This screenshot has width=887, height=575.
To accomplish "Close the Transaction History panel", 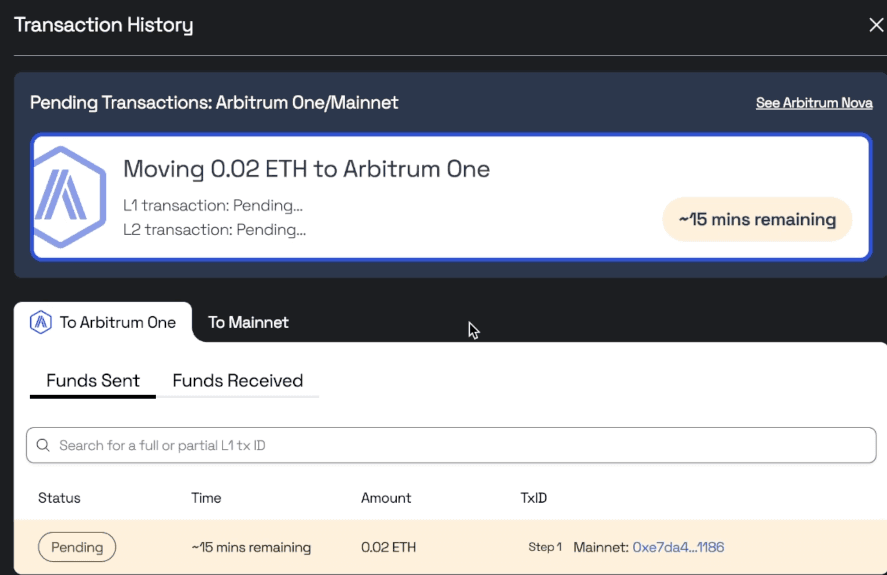I will pyautogui.click(x=875, y=25).
